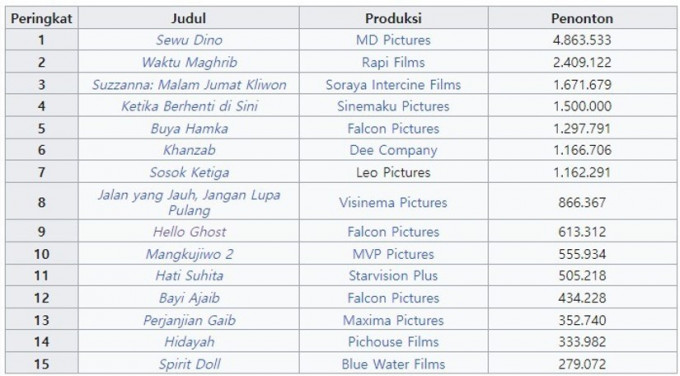Click the Peringkat column header
Screen dimensions: 680x376
click(x=42, y=18)
